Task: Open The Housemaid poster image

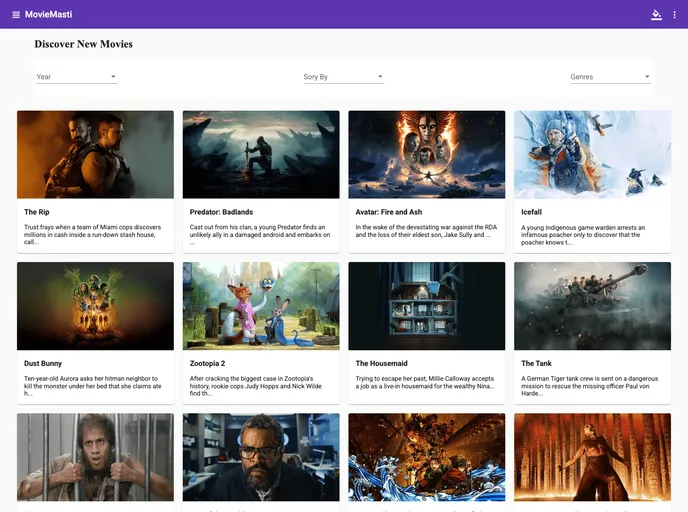Action: 427,306
